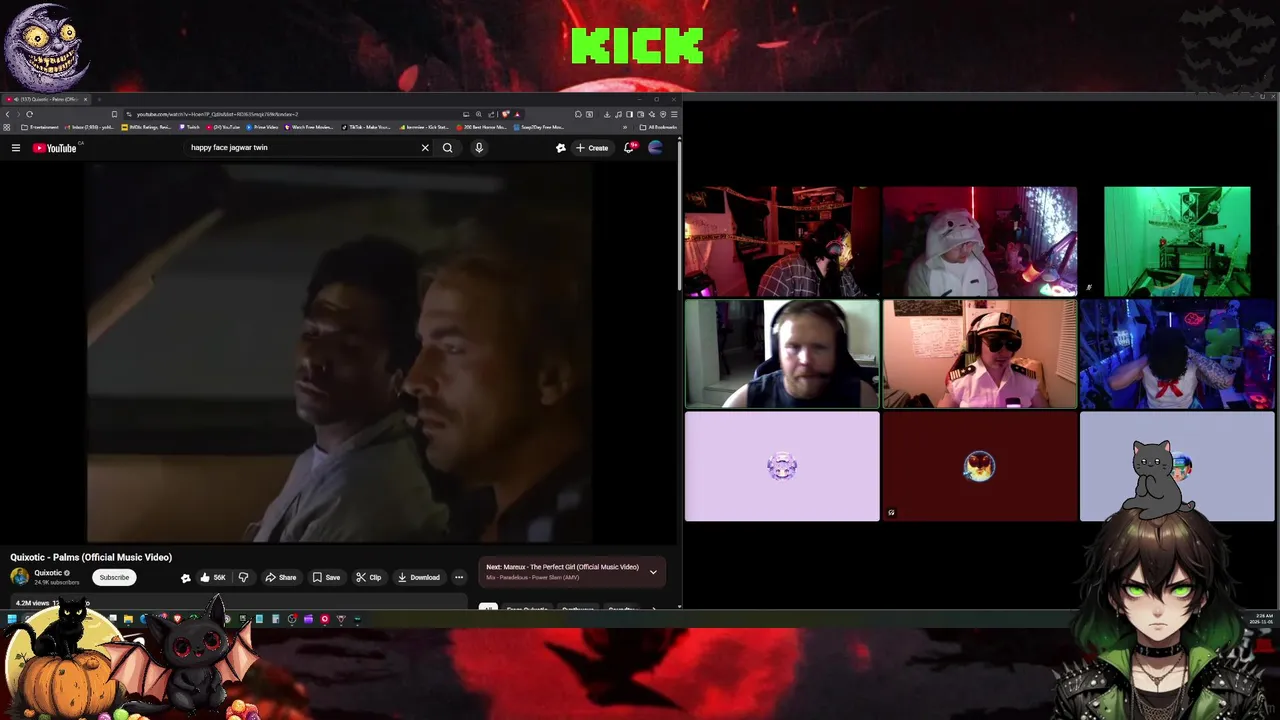Click the Clip scissors button
This screenshot has width=1280, height=720.
click(x=369, y=577)
